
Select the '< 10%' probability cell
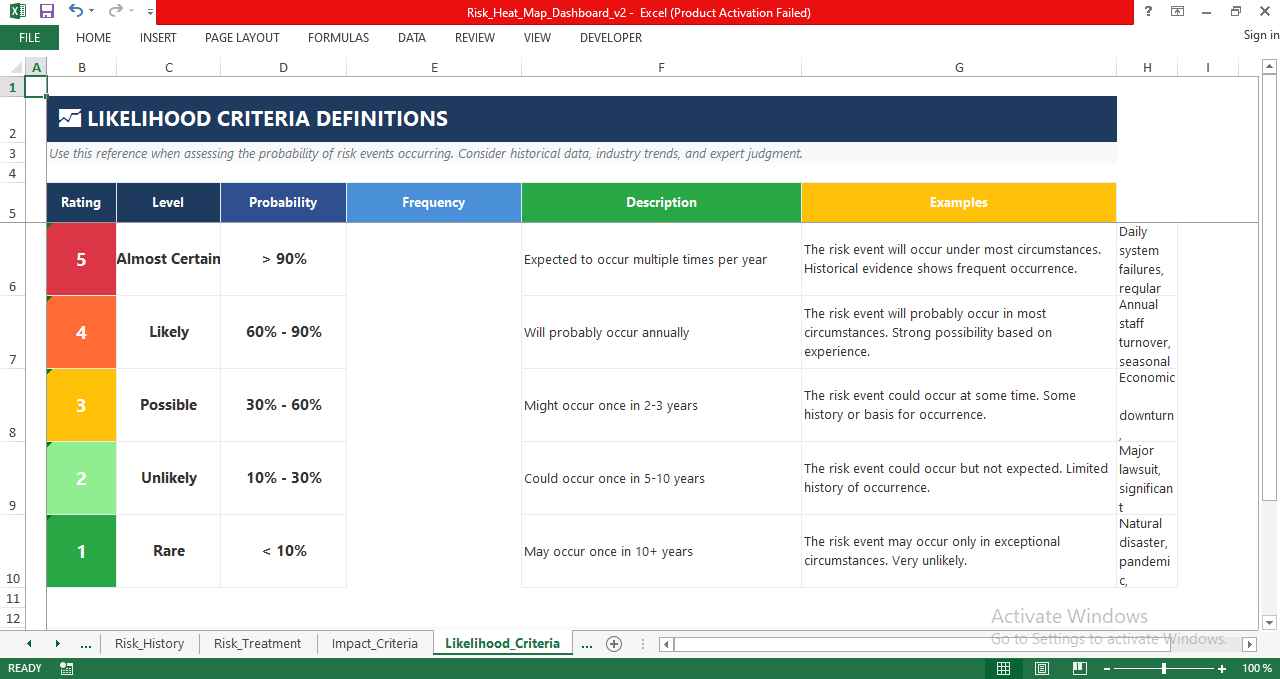click(x=283, y=551)
